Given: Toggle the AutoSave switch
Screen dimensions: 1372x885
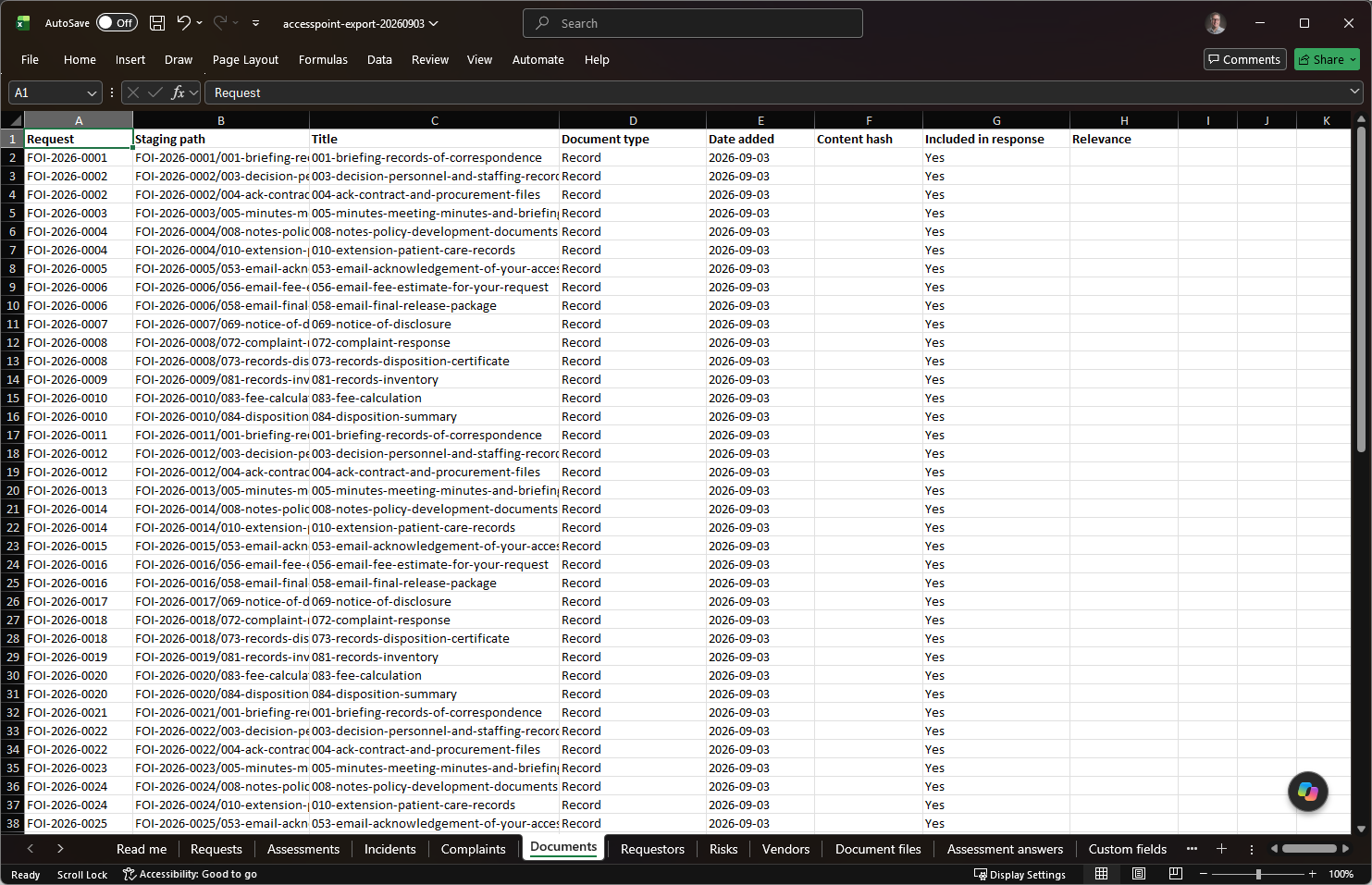Looking at the screenshot, I should click(117, 23).
